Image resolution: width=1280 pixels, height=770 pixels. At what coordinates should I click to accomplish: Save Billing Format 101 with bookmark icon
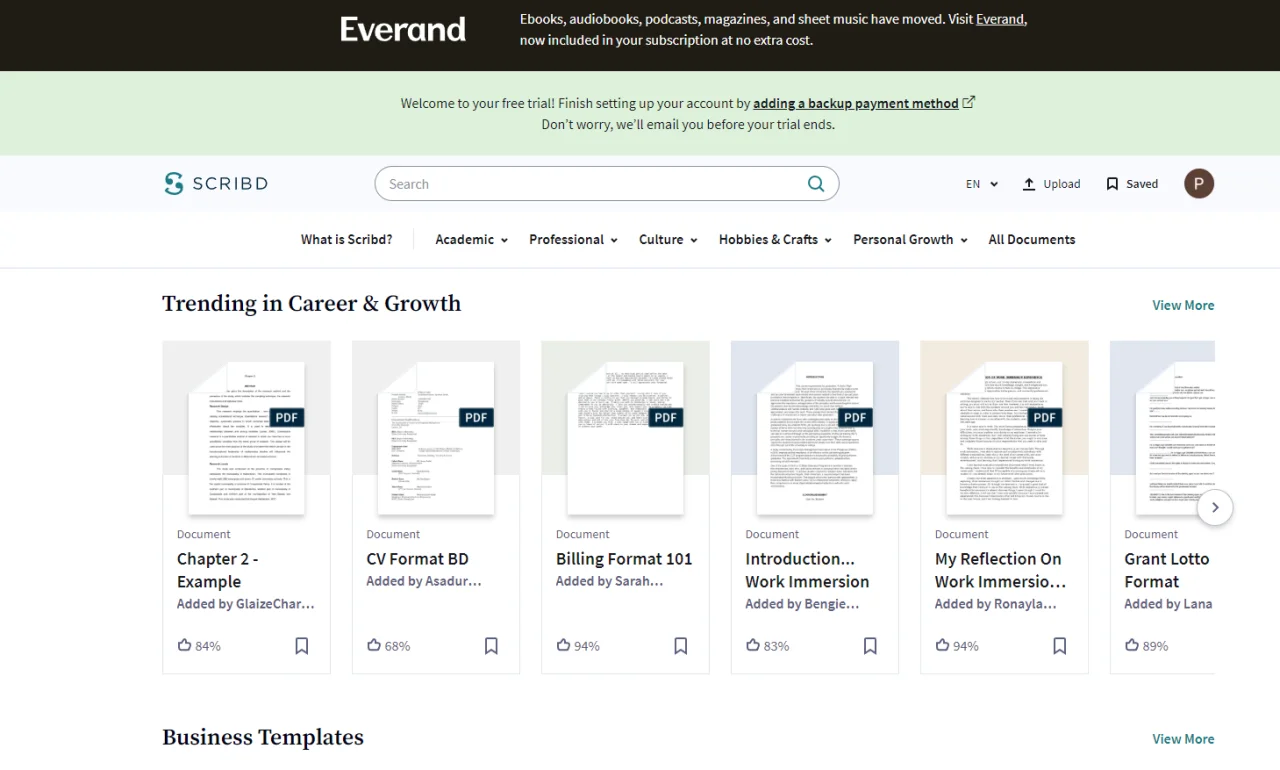(681, 646)
